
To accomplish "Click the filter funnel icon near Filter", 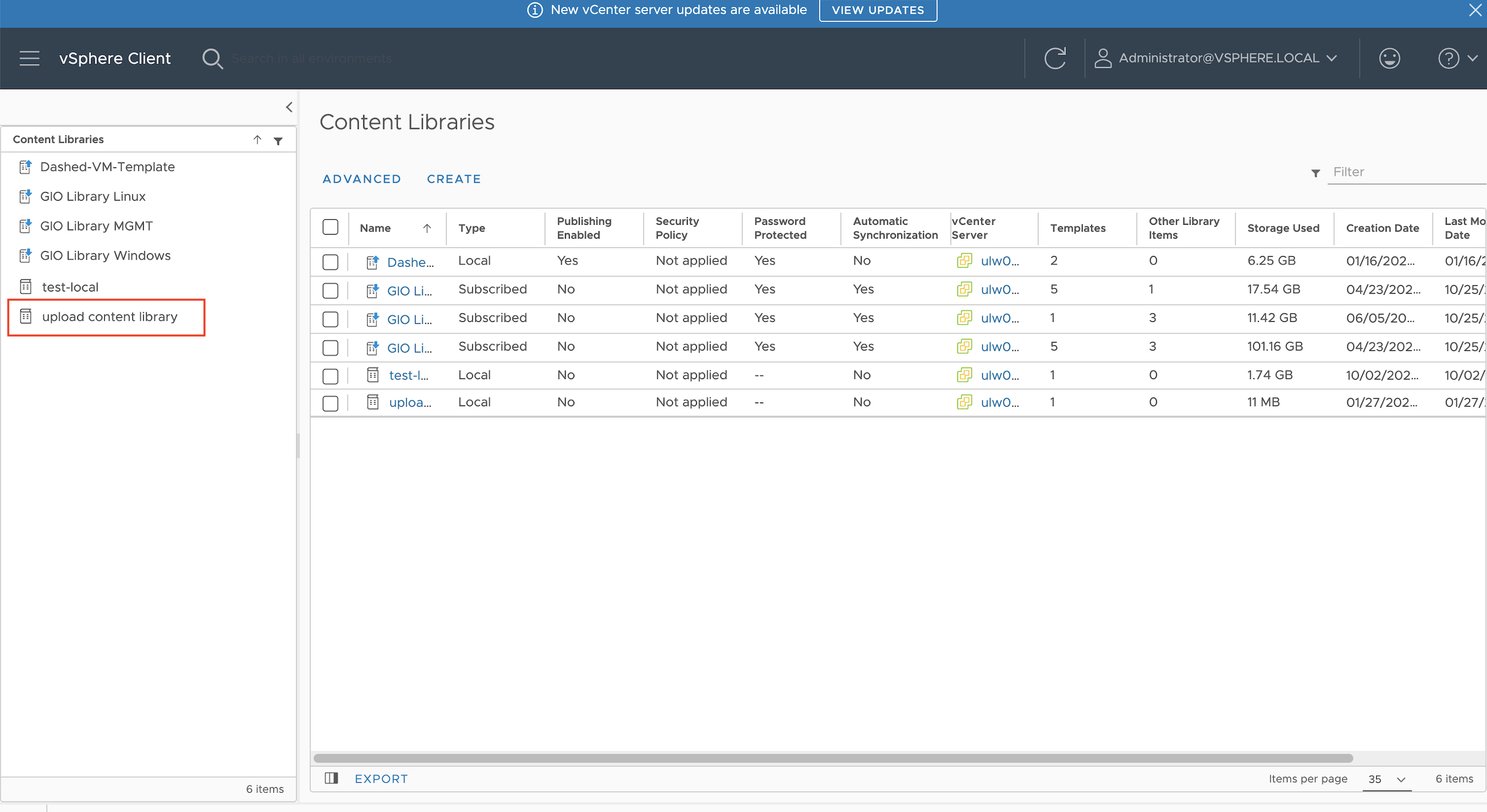I will pyautogui.click(x=1316, y=173).
